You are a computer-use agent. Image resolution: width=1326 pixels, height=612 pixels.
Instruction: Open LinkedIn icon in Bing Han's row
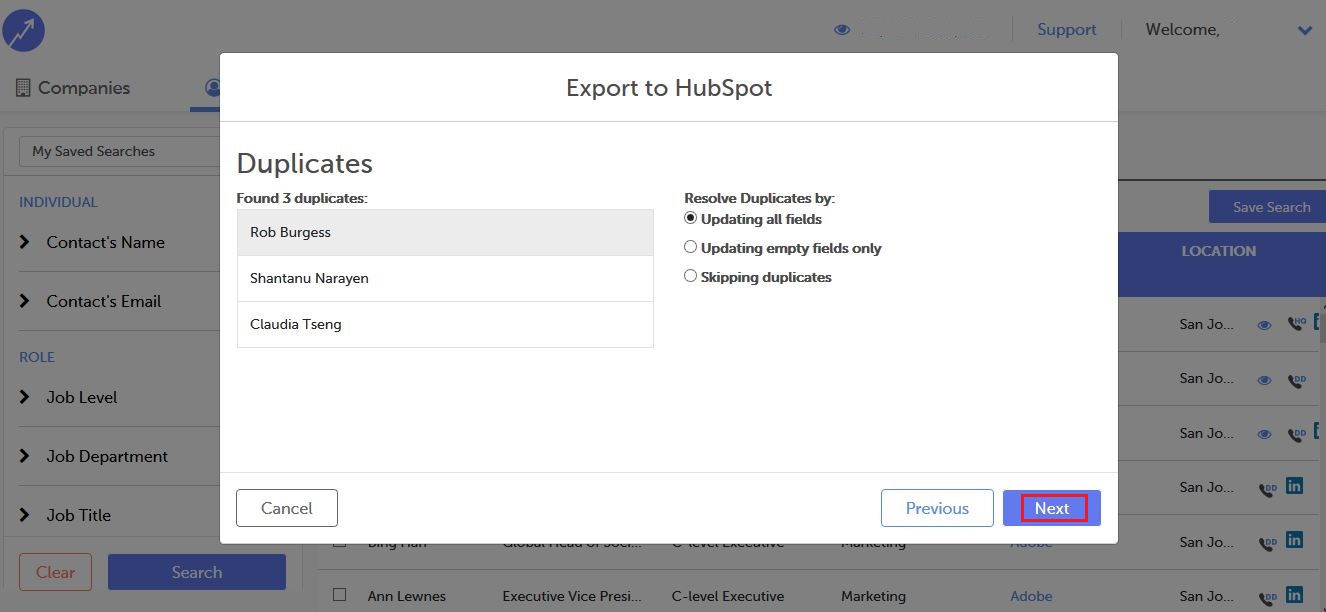(1295, 540)
